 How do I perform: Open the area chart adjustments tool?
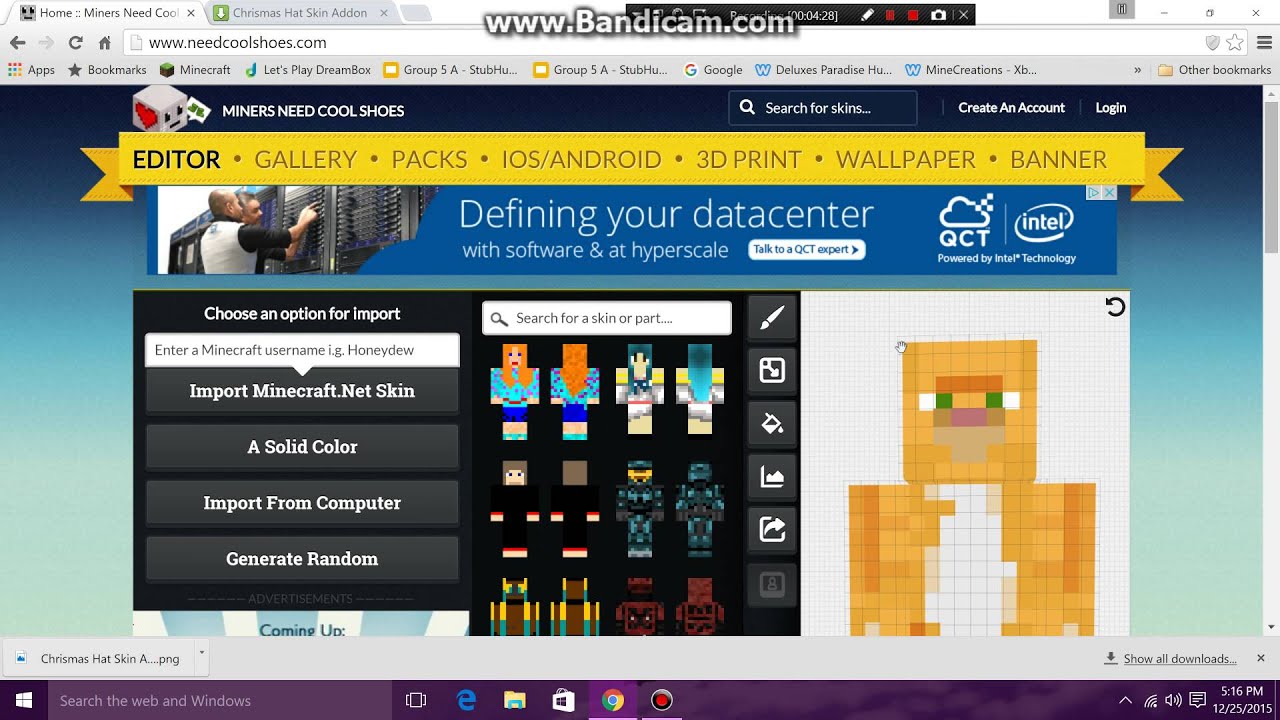pos(772,477)
